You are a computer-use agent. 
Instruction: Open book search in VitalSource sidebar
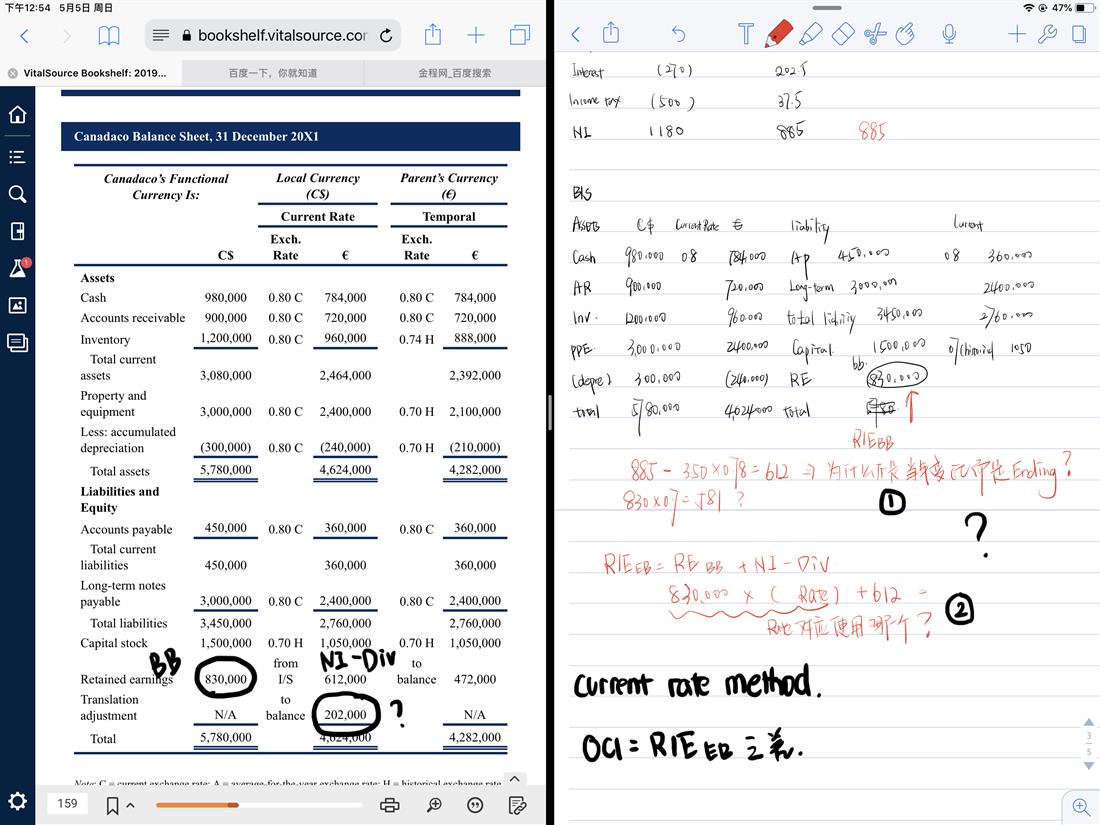coord(18,194)
